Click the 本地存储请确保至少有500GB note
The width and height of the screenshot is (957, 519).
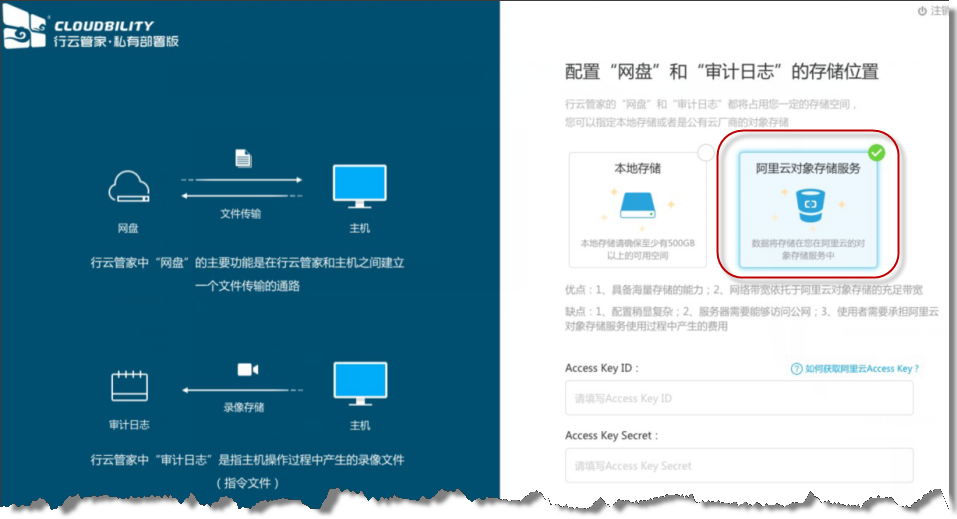(637, 249)
